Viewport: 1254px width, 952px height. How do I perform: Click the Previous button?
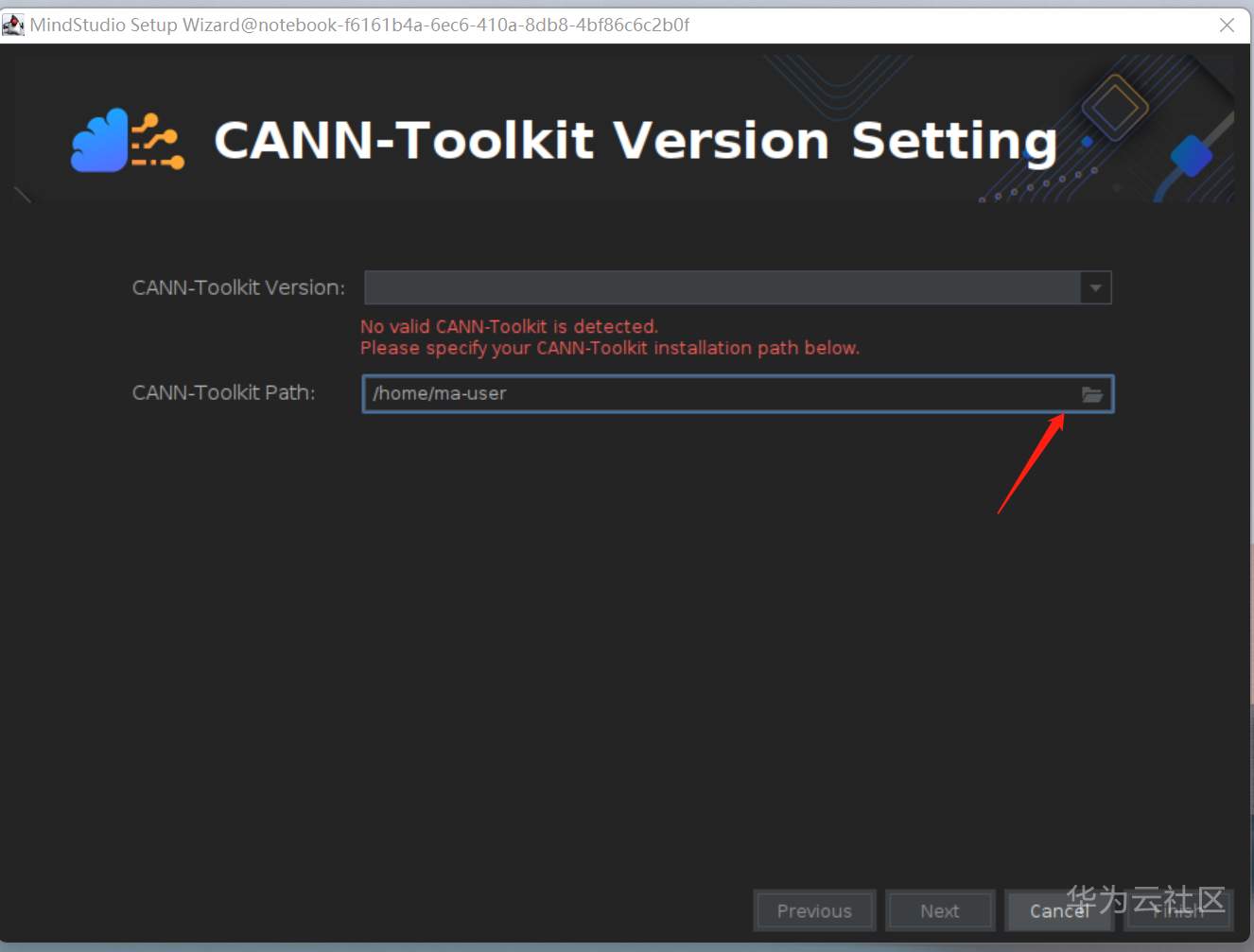(x=814, y=910)
